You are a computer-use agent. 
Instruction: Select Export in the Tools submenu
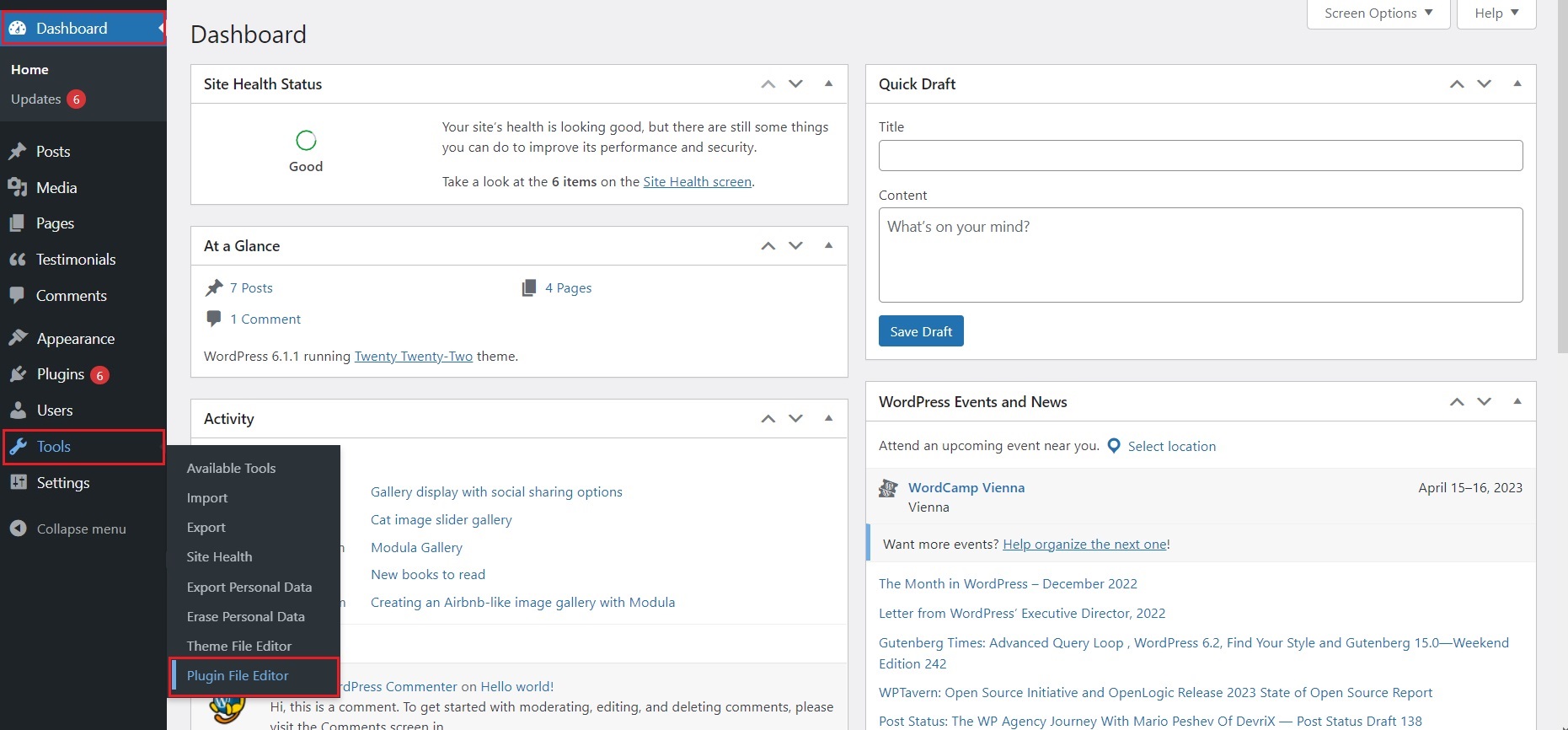pyautogui.click(x=206, y=528)
